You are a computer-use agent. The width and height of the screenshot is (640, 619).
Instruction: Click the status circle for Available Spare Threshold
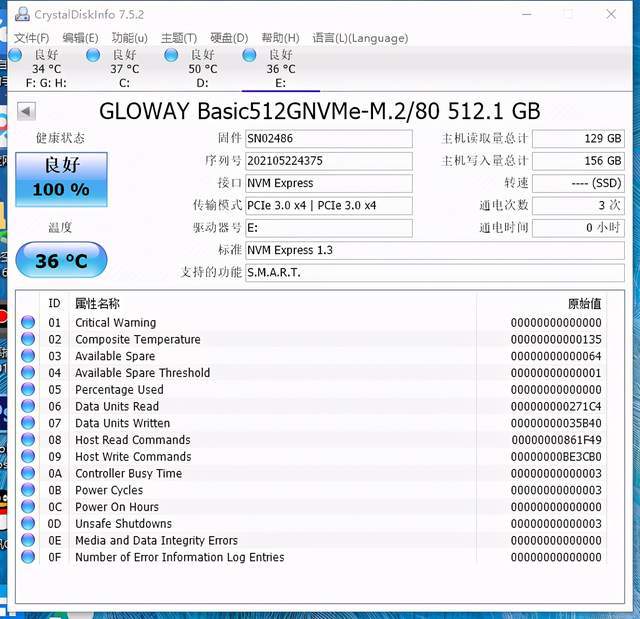pos(28,373)
